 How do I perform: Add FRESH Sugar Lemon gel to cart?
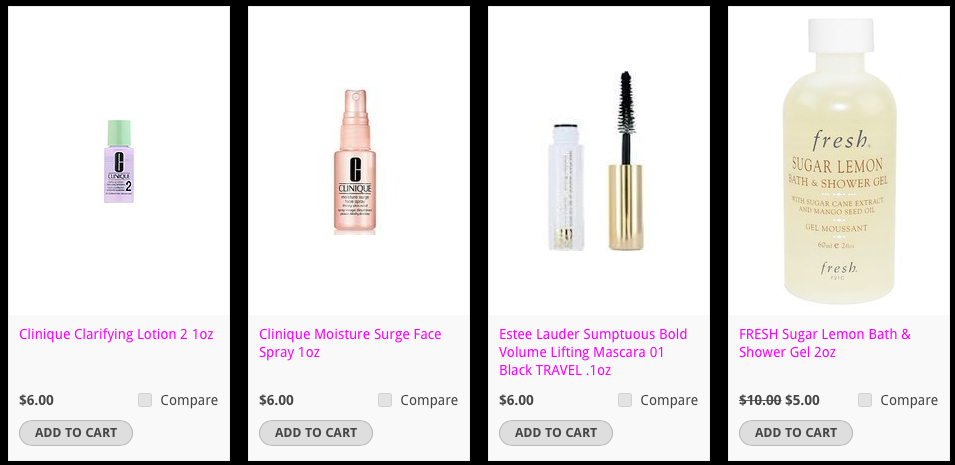(x=796, y=433)
